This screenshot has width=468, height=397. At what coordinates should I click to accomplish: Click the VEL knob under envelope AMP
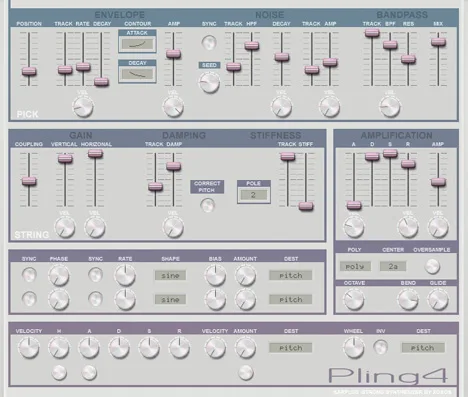pos(173,107)
